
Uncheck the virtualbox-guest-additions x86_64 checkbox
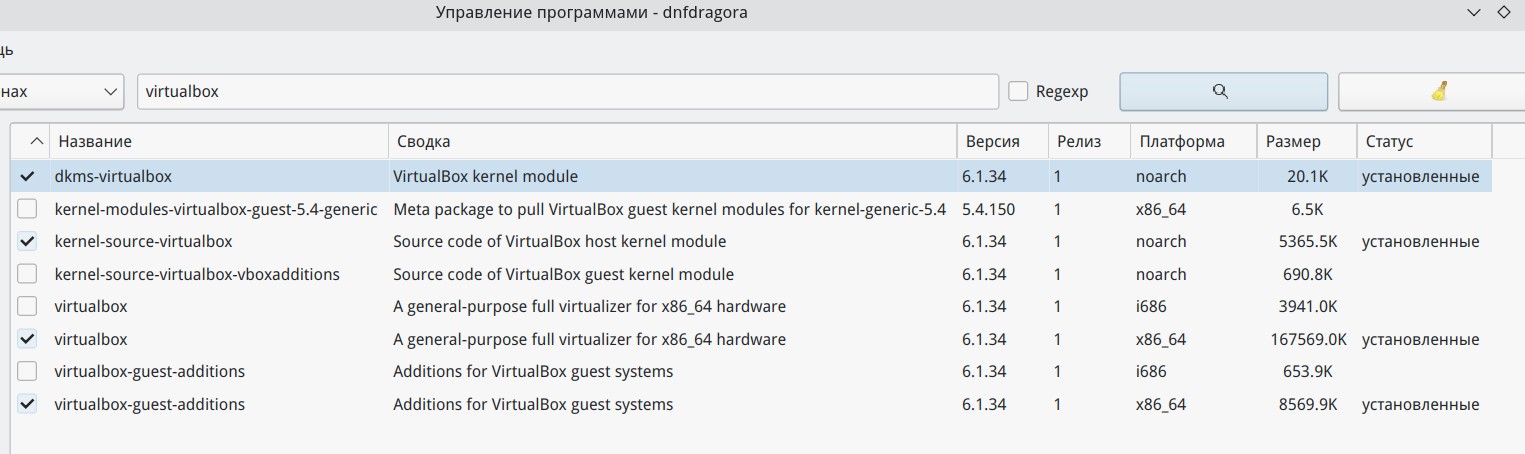pos(27,404)
